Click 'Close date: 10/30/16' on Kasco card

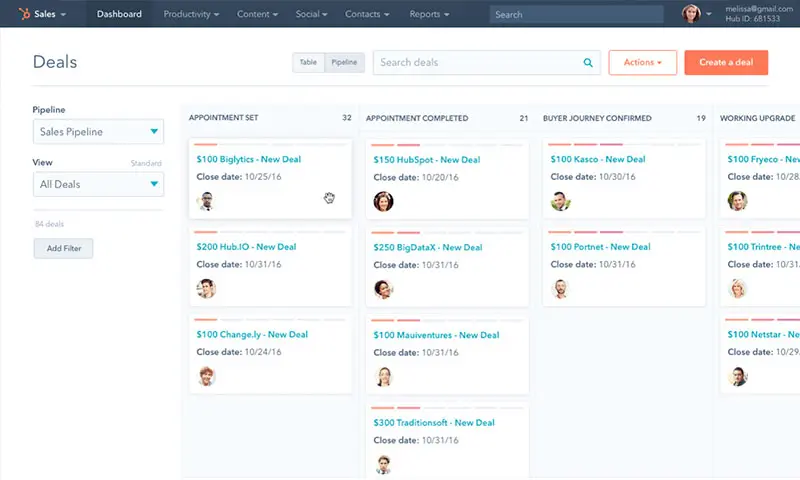(593, 176)
